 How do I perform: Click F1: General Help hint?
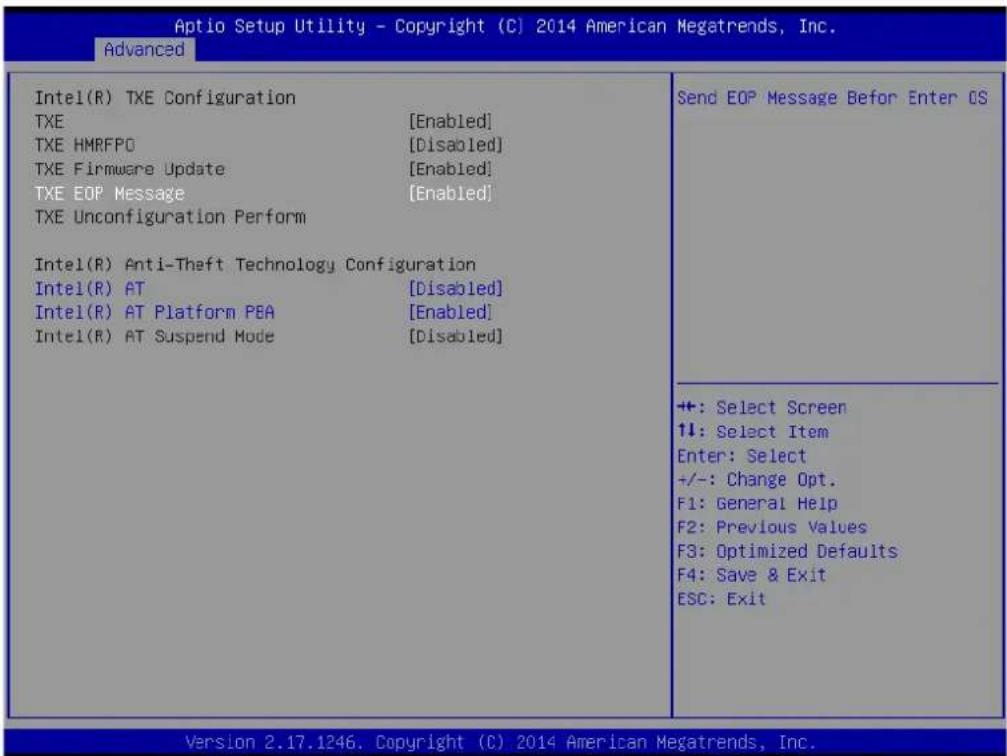(757, 504)
